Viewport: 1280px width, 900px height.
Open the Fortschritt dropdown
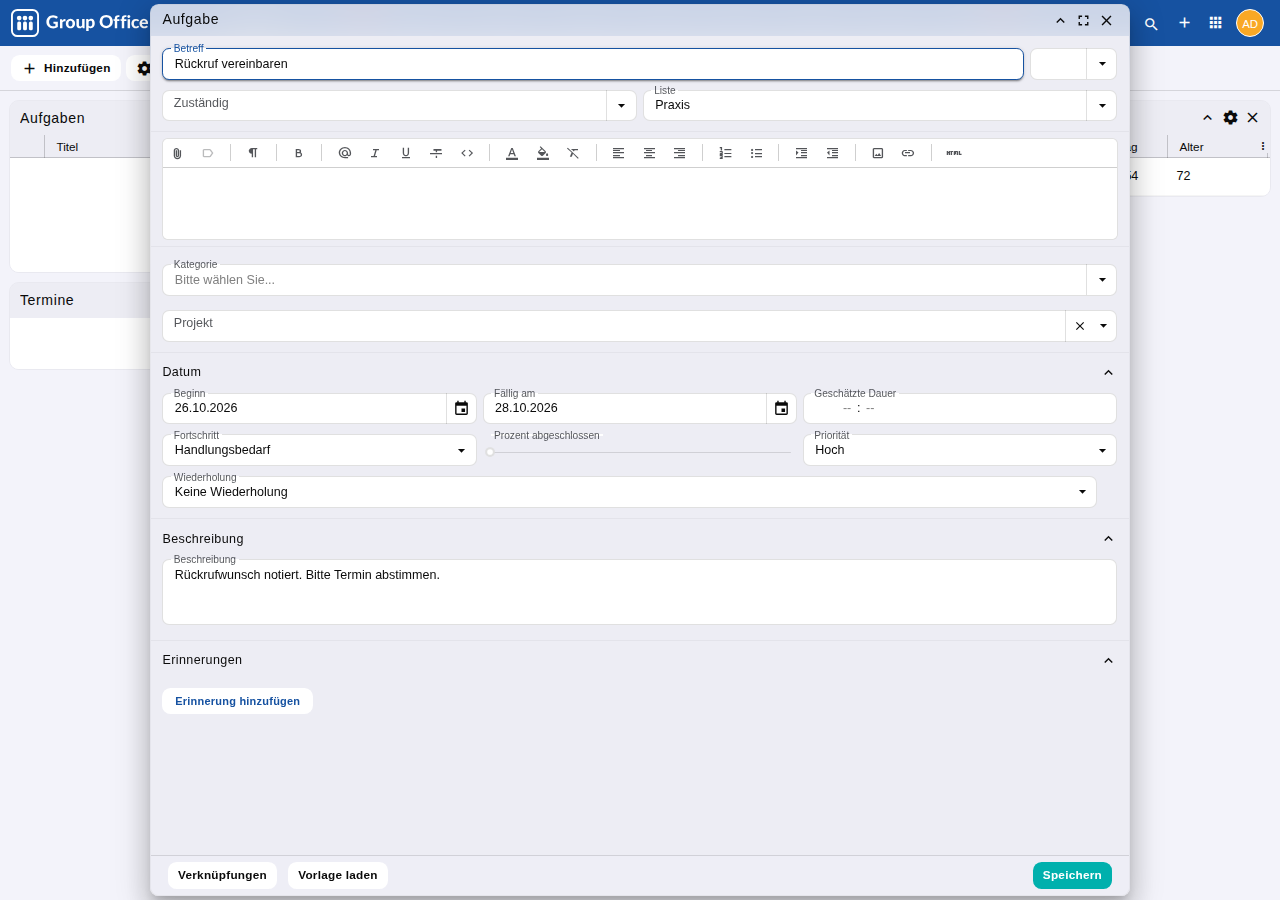tap(461, 450)
